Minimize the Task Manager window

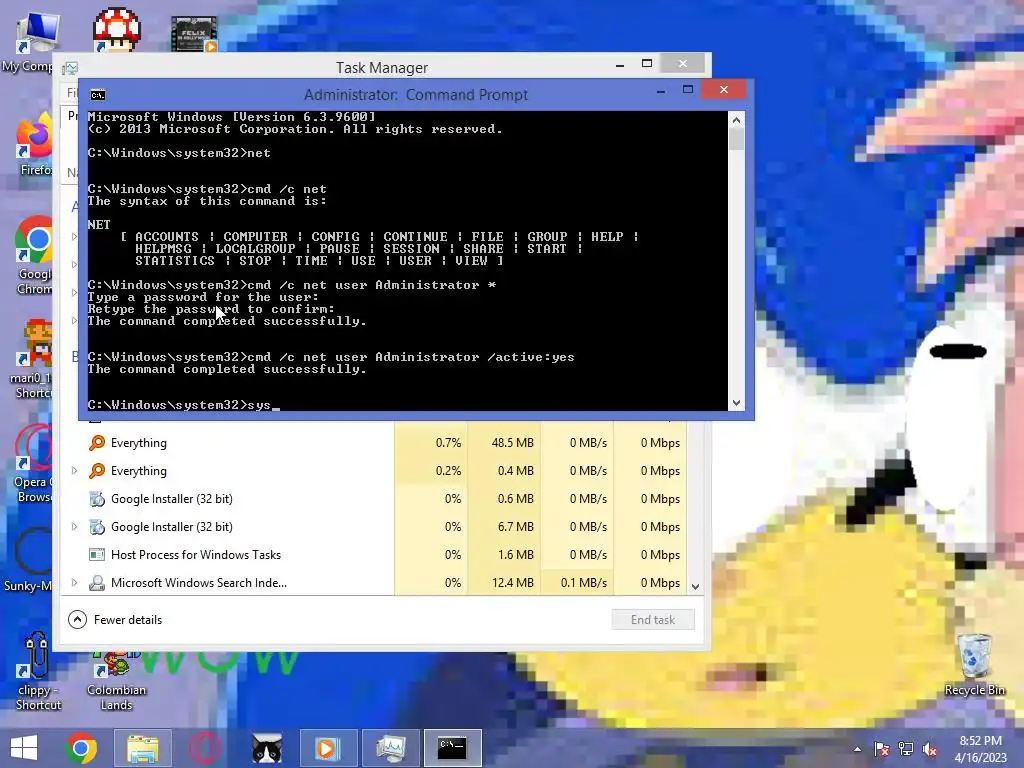point(620,64)
